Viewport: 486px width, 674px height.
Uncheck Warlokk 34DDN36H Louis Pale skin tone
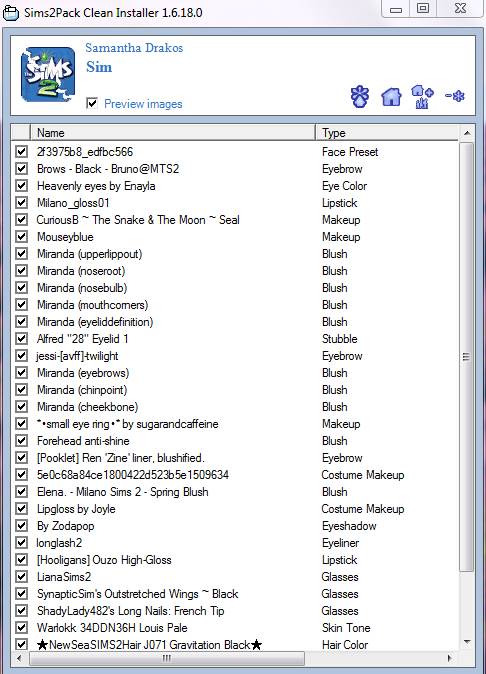[x=21, y=628]
